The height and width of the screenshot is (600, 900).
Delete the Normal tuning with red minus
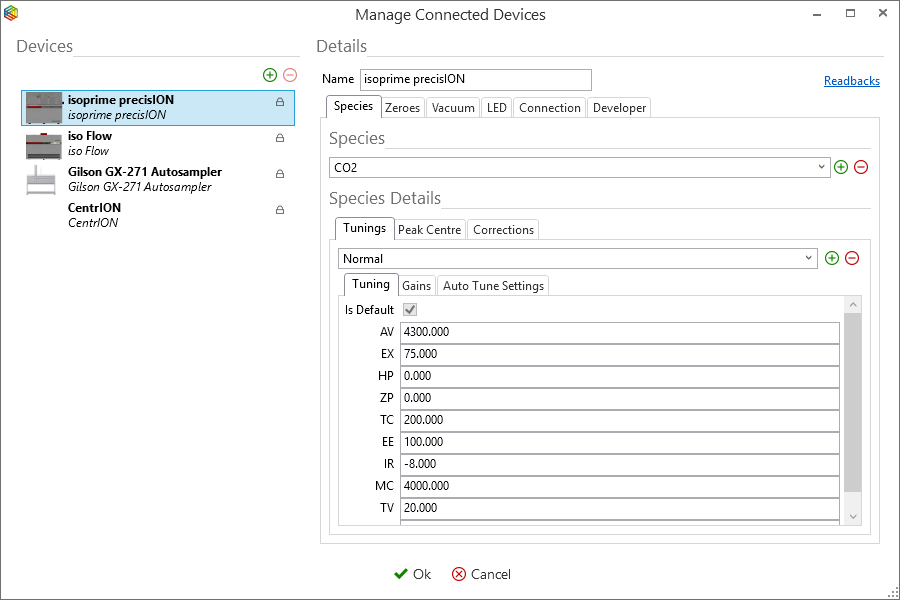pyautogui.click(x=852, y=258)
